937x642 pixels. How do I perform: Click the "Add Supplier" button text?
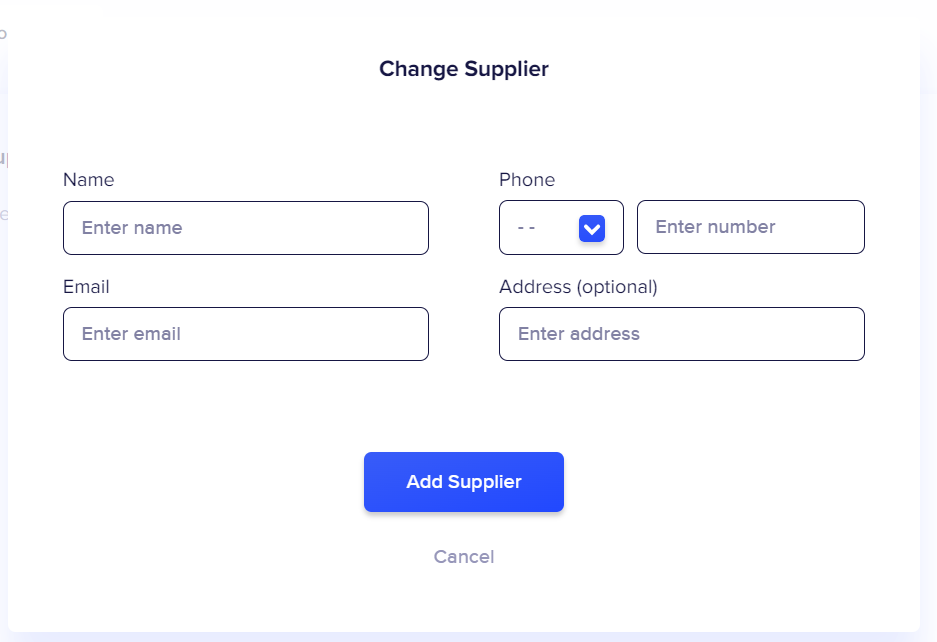(x=464, y=482)
